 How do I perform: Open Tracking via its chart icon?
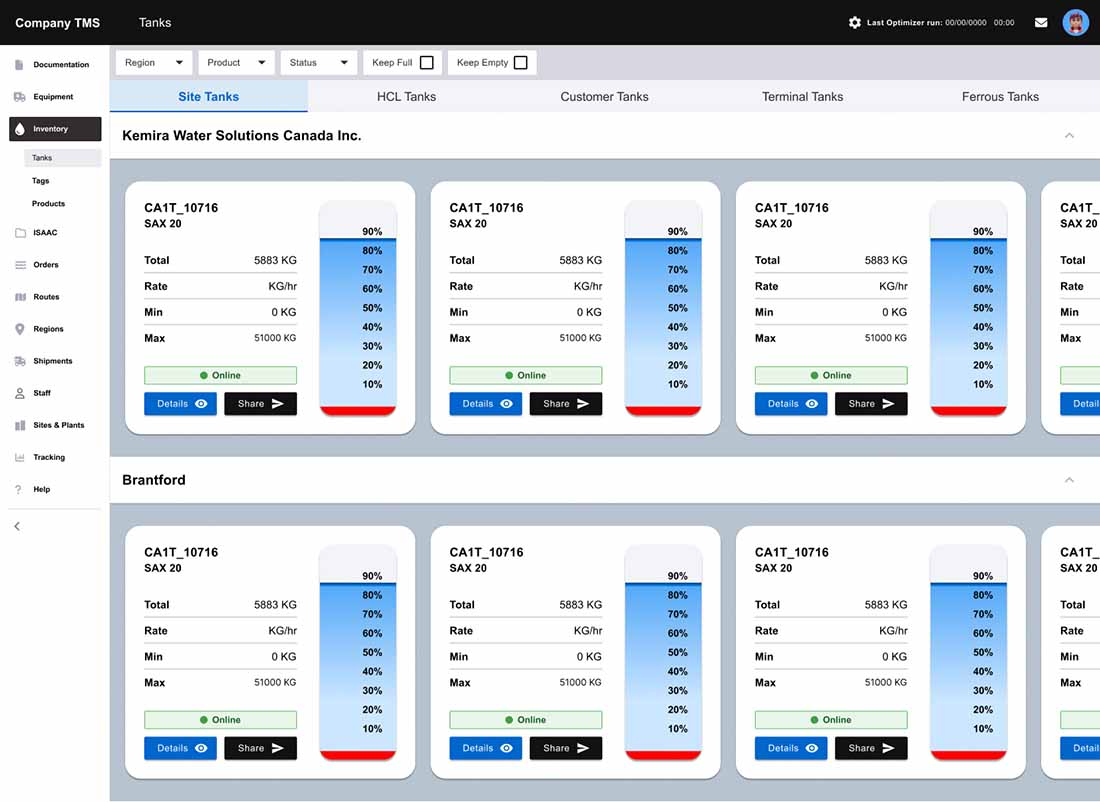[x=20, y=457]
